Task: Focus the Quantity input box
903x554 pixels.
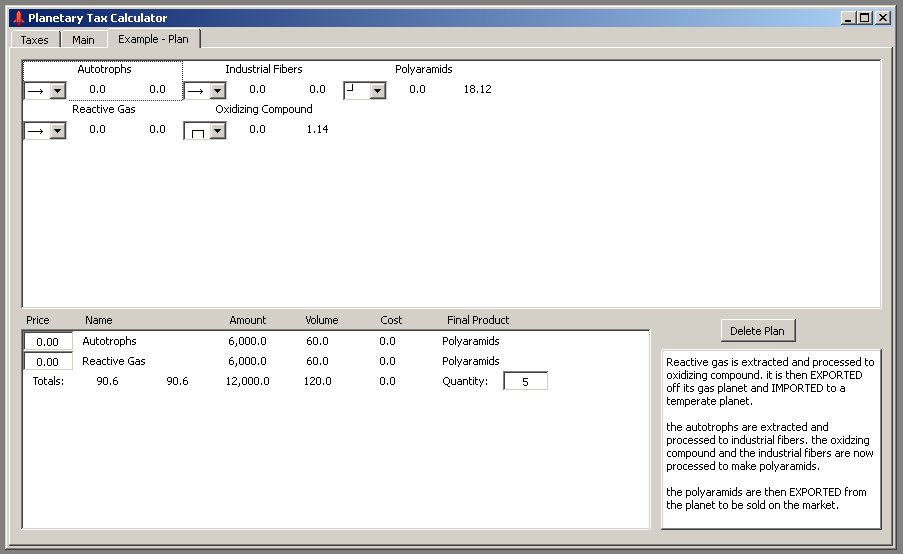Action: (x=525, y=381)
